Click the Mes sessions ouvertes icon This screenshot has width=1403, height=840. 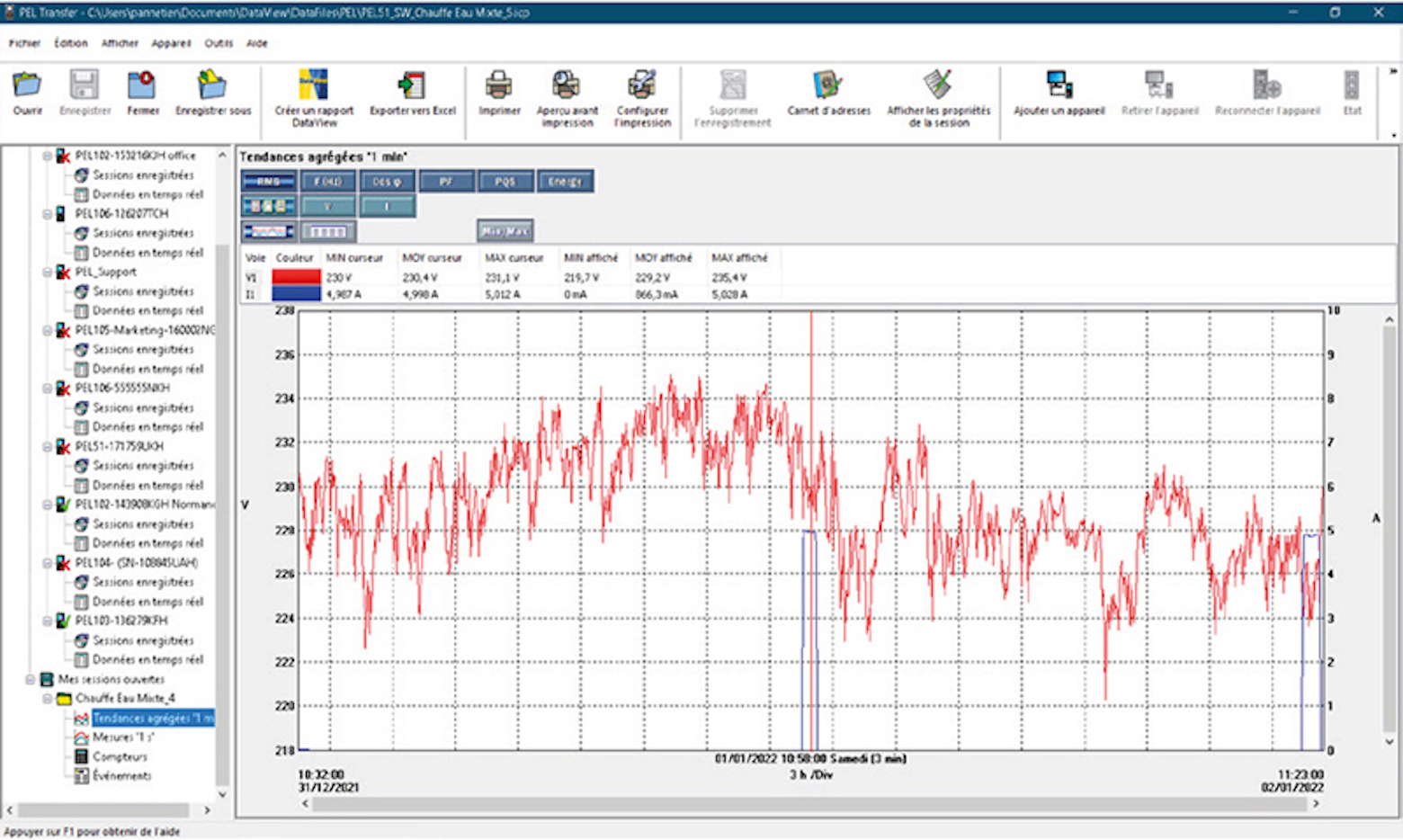[x=47, y=679]
